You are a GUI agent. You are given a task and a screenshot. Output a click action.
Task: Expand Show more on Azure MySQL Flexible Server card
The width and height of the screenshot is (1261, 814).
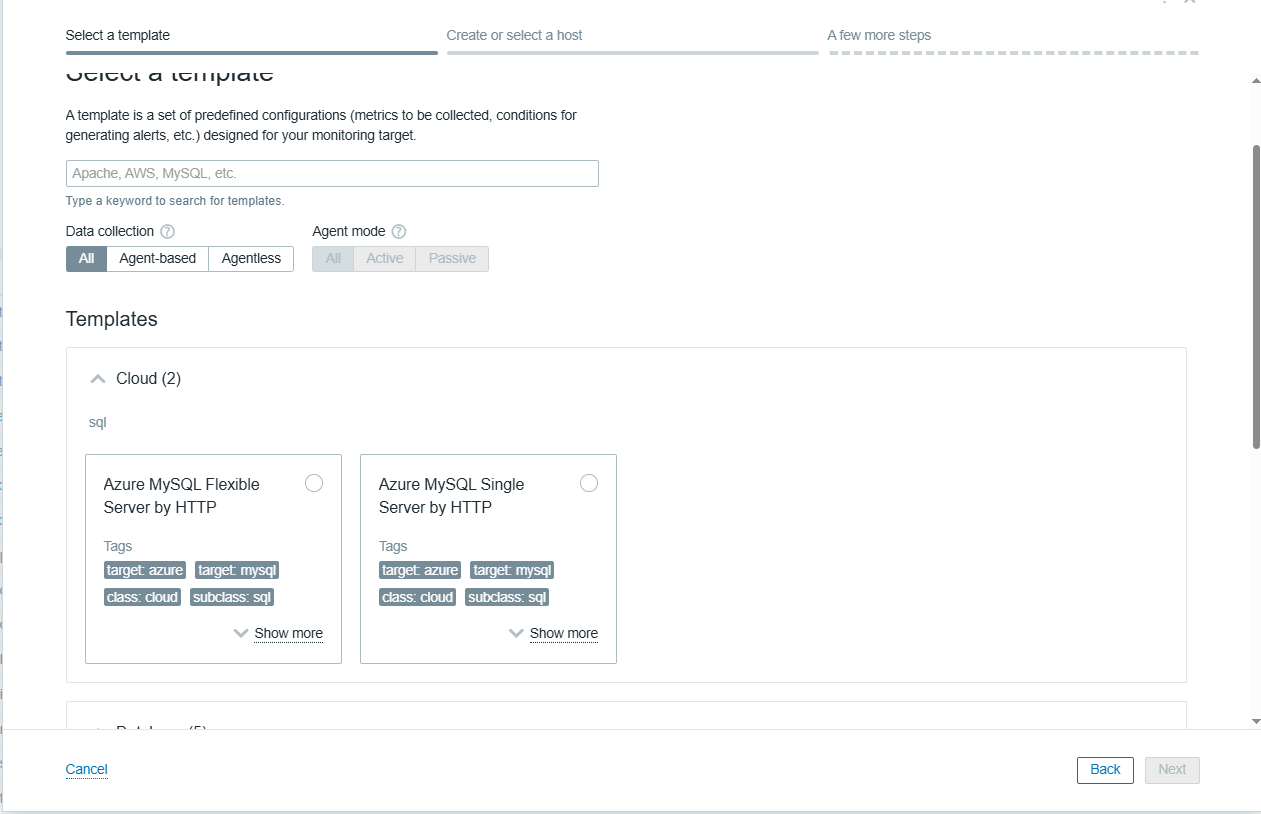click(278, 633)
